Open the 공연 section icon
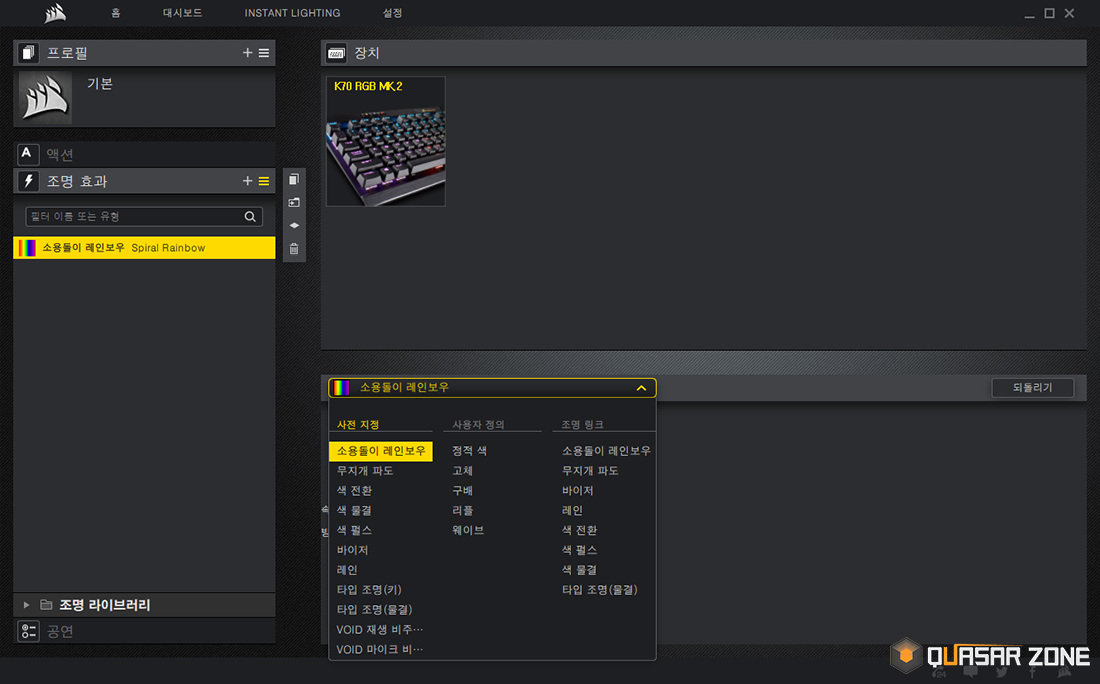 coord(28,631)
